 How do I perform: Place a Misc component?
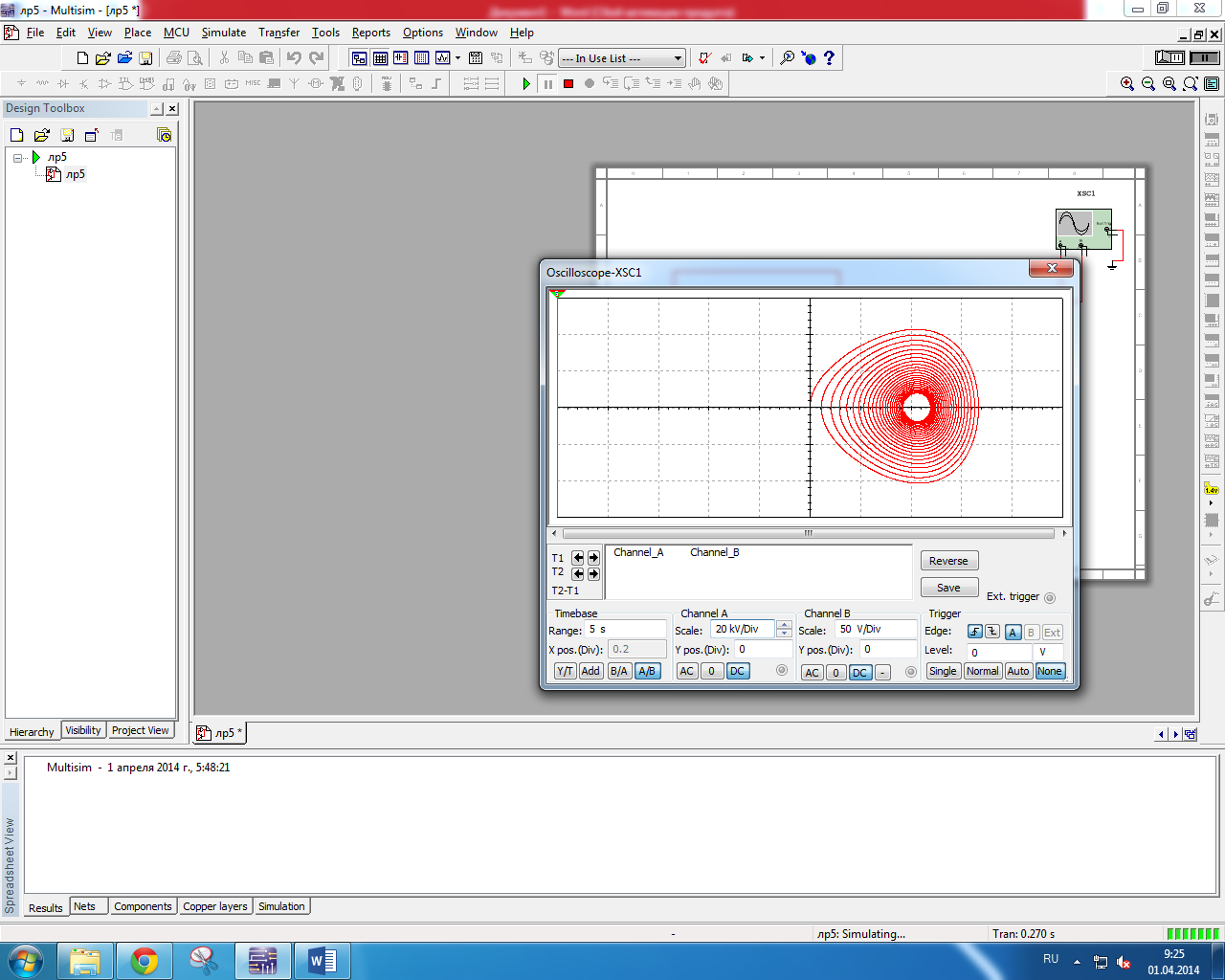pyautogui.click(x=253, y=84)
